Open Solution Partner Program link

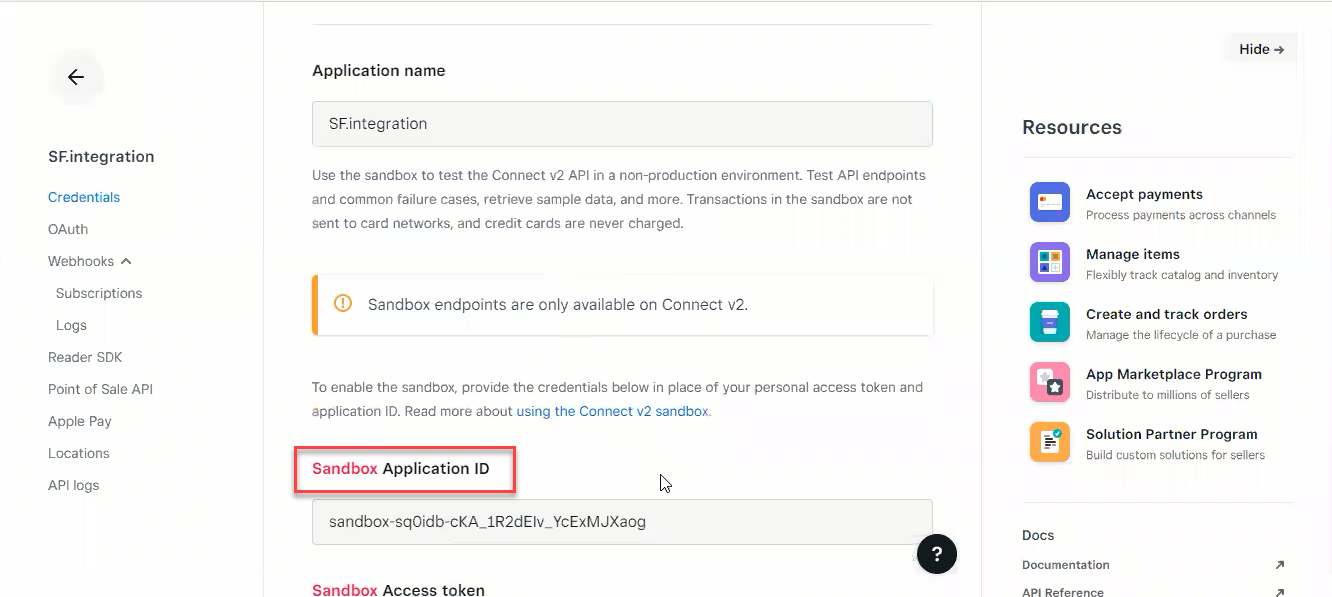pos(1172,434)
